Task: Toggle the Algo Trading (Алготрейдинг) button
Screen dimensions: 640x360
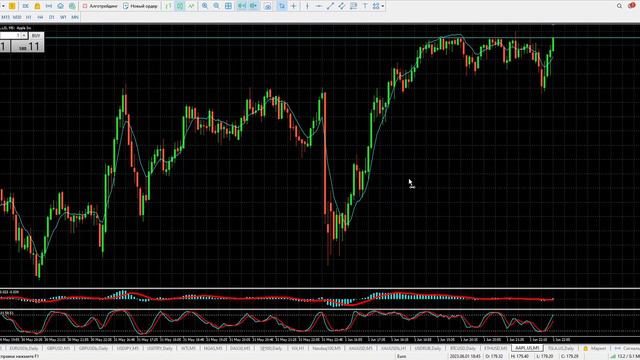Action: (x=100, y=6)
